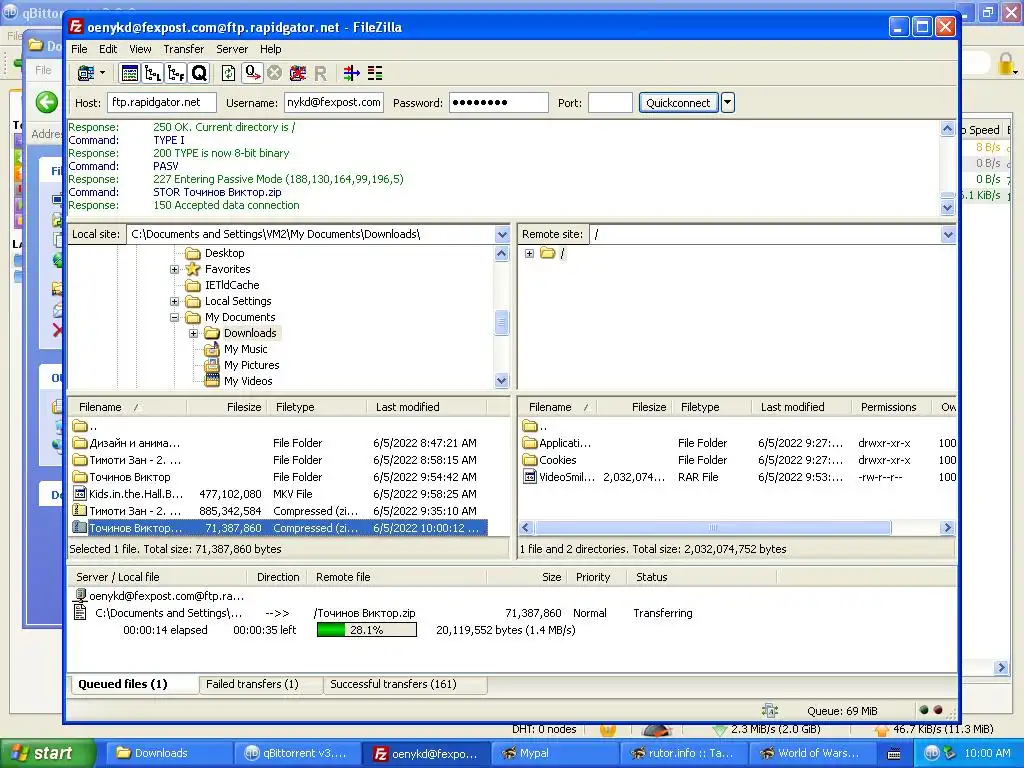
Task: Select the IETldCache folder
Action: [232, 285]
